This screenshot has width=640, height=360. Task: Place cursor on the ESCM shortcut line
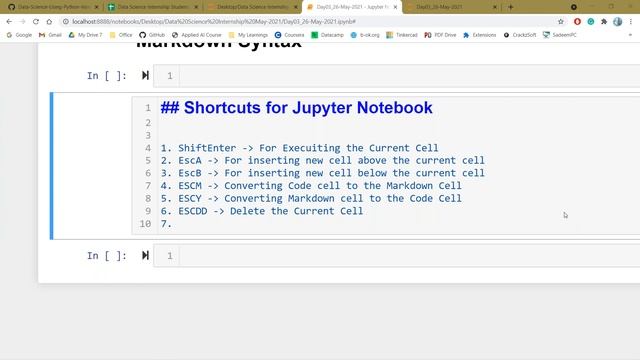[x=311, y=186]
